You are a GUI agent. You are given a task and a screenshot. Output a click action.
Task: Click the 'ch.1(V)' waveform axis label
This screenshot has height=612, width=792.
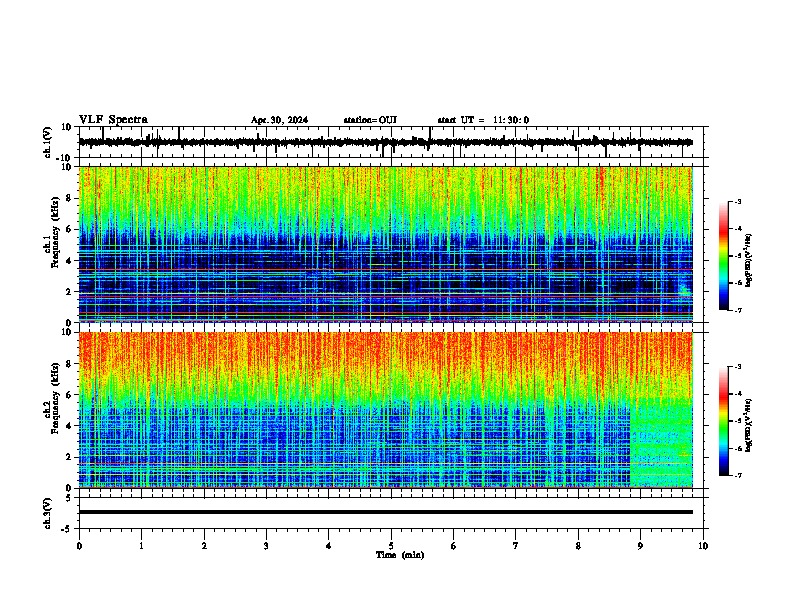click(48, 142)
